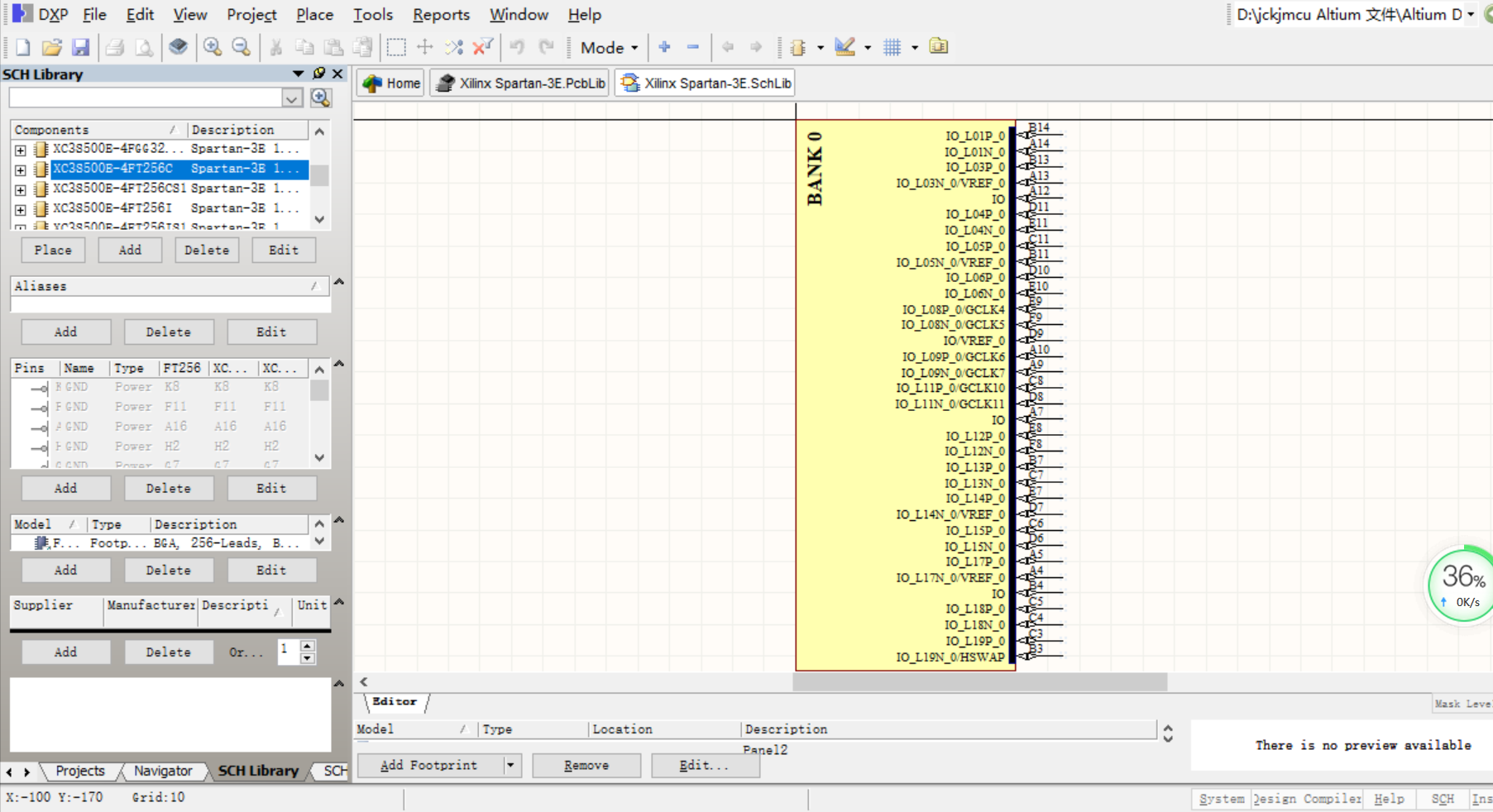1493x812 pixels.
Task: Switch to Xilinx Spartan-3E.PcbLib tab
Action: click(520, 84)
